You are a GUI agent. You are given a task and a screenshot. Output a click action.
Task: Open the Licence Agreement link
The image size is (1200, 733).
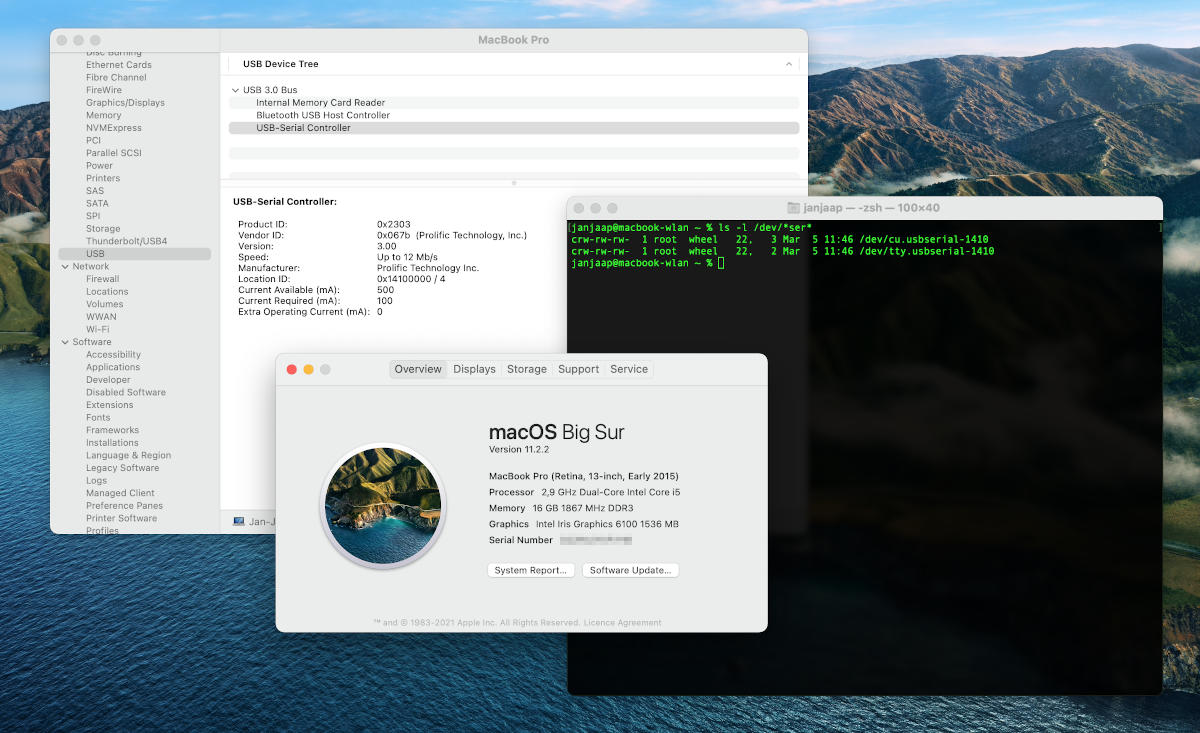tap(622, 623)
